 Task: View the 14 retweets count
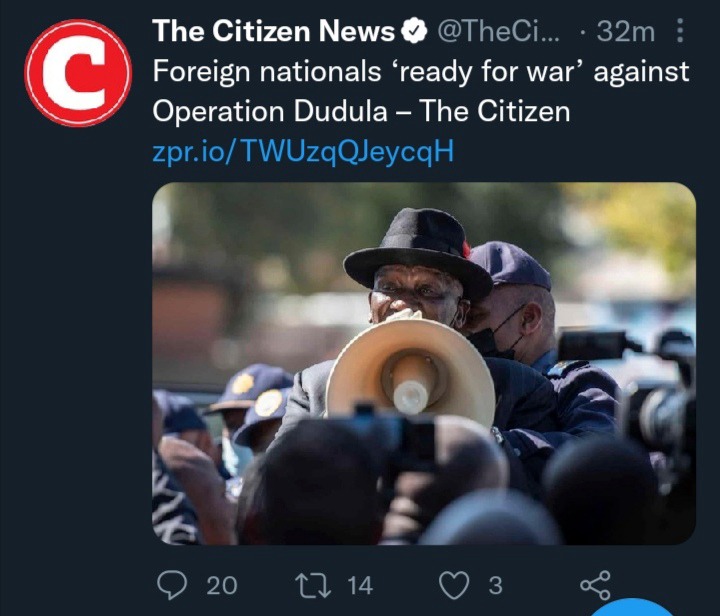[360, 586]
